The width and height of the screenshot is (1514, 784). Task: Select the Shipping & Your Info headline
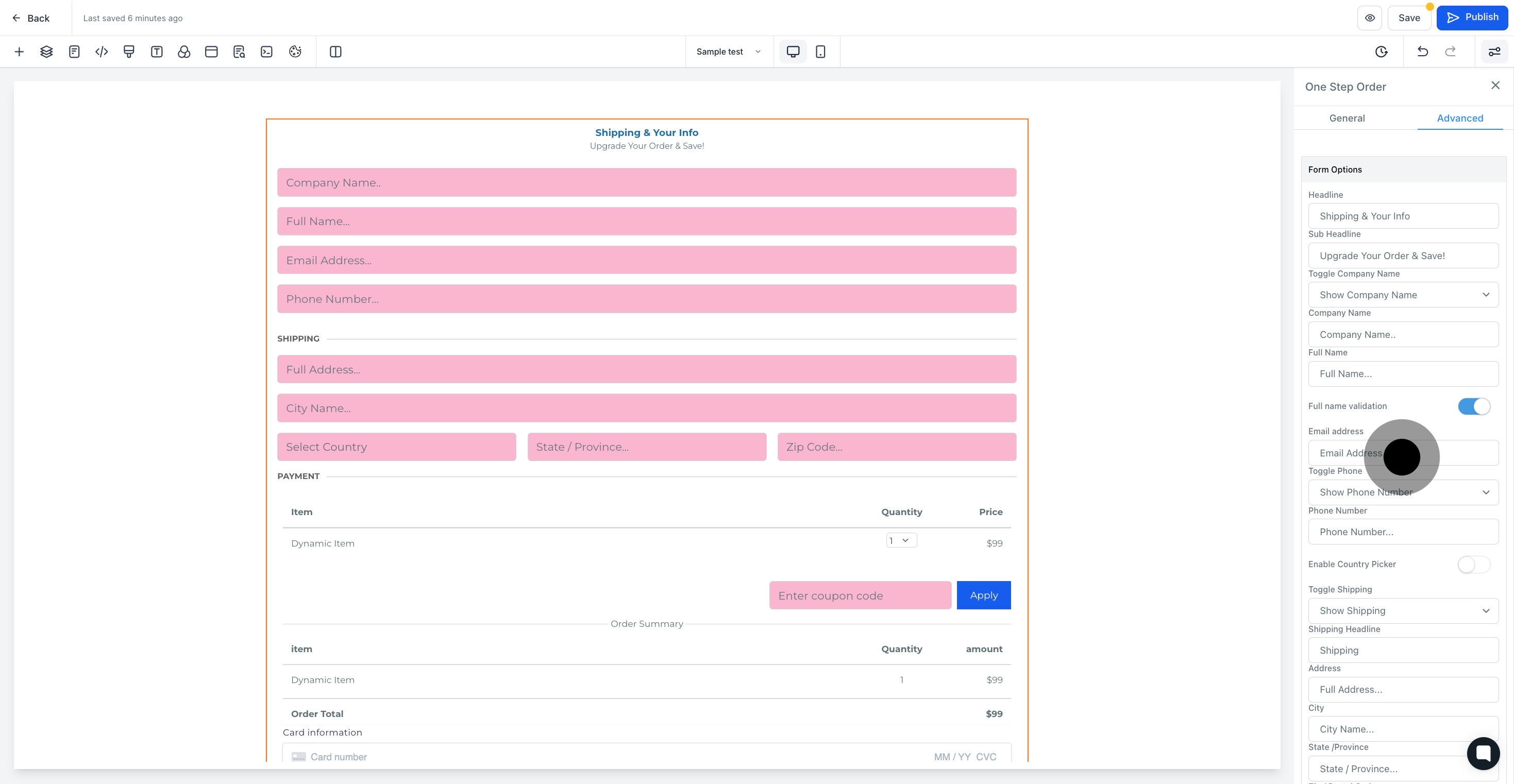click(x=647, y=133)
